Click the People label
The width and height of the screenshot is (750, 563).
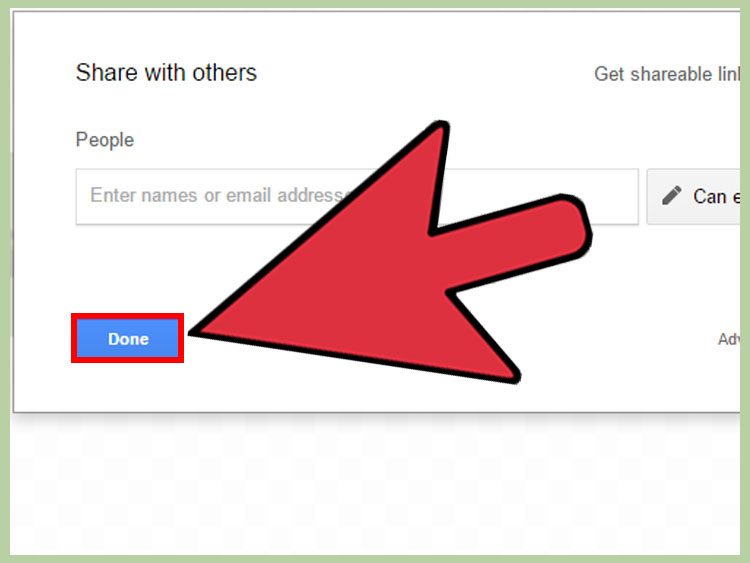(105, 140)
